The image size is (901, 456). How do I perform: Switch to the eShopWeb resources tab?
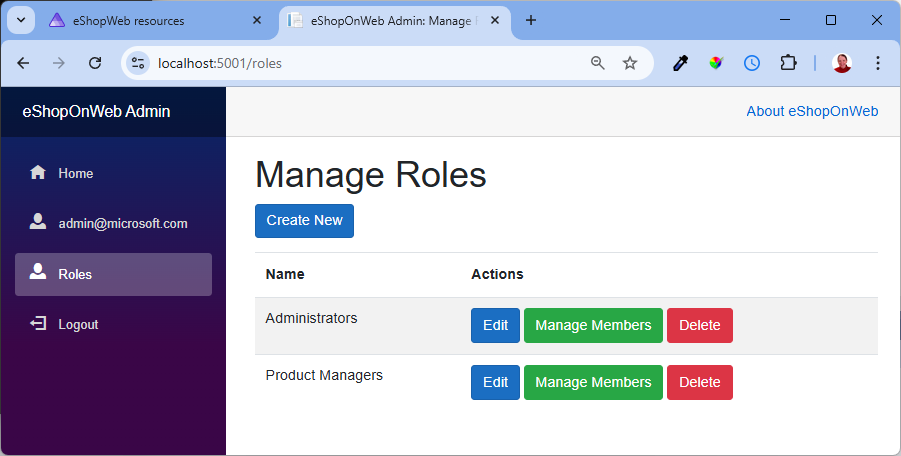[x=155, y=21]
